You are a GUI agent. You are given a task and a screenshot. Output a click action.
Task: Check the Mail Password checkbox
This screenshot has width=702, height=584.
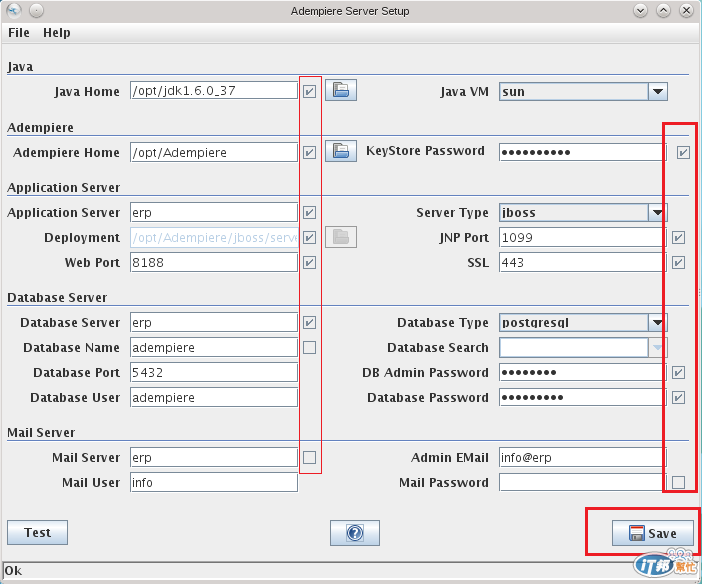pyautogui.click(x=679, y=482)
